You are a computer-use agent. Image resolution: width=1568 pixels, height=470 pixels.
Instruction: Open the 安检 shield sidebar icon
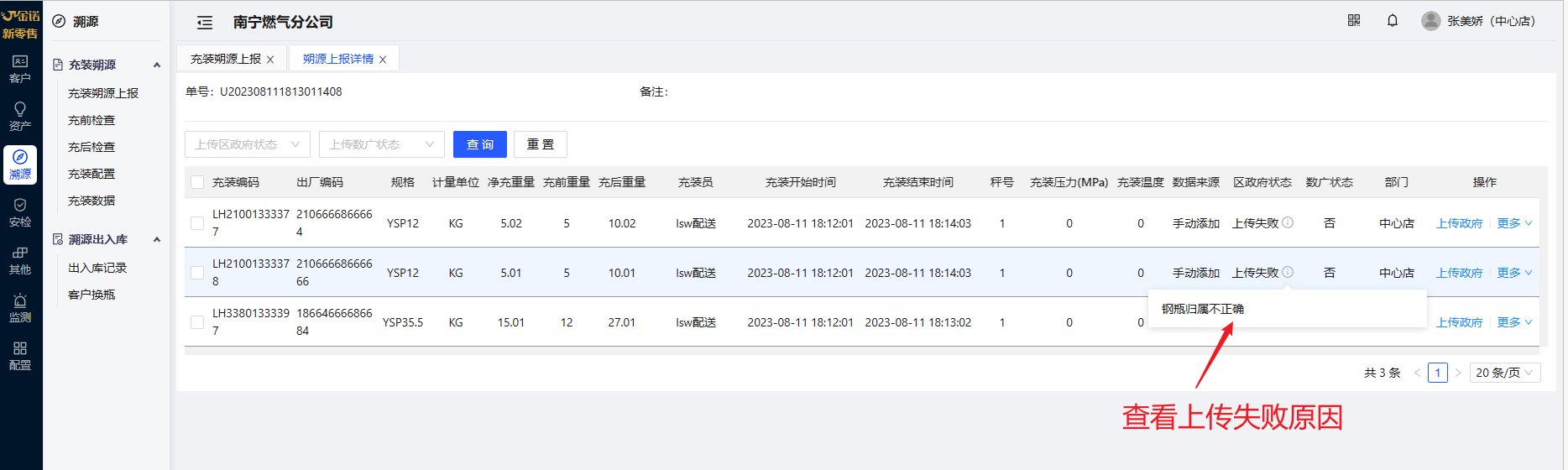pos(20,211)
